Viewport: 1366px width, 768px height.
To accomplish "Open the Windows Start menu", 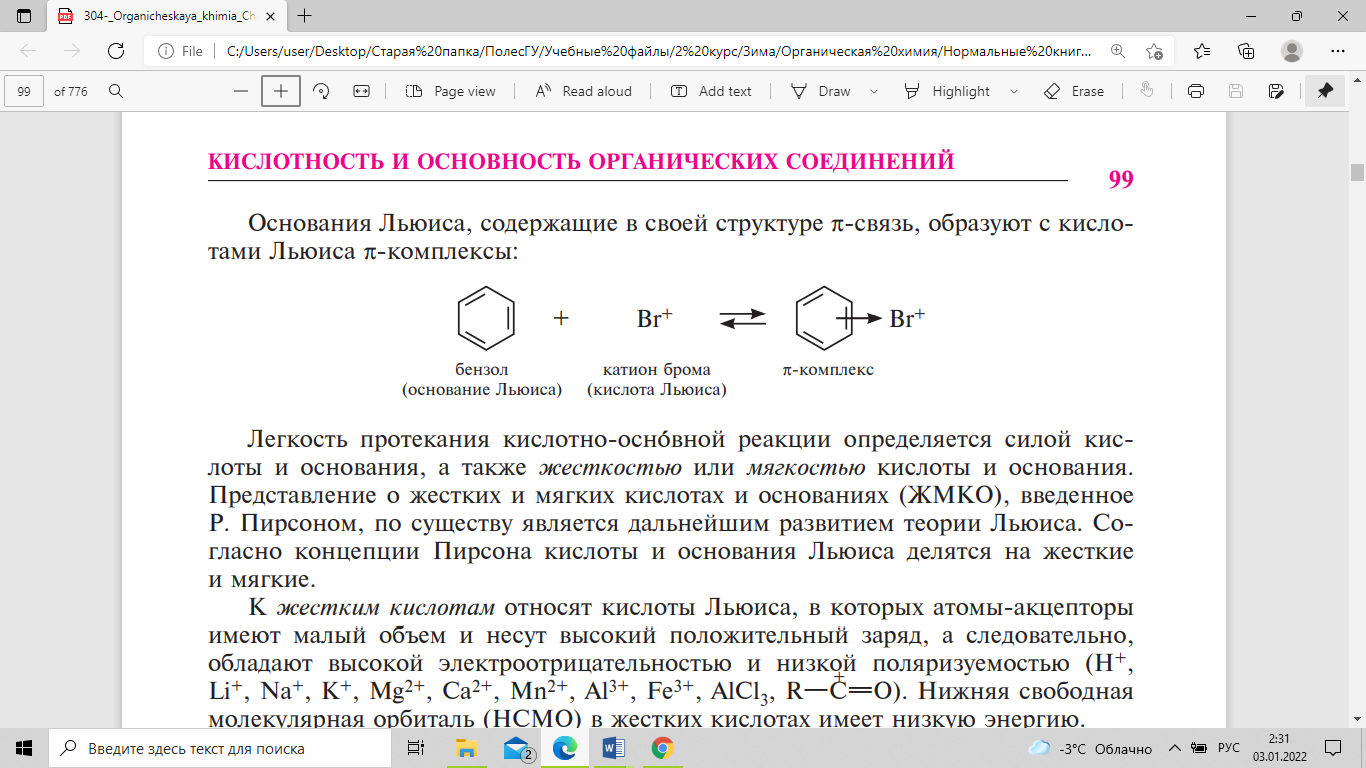I will (x=24, y=748).
